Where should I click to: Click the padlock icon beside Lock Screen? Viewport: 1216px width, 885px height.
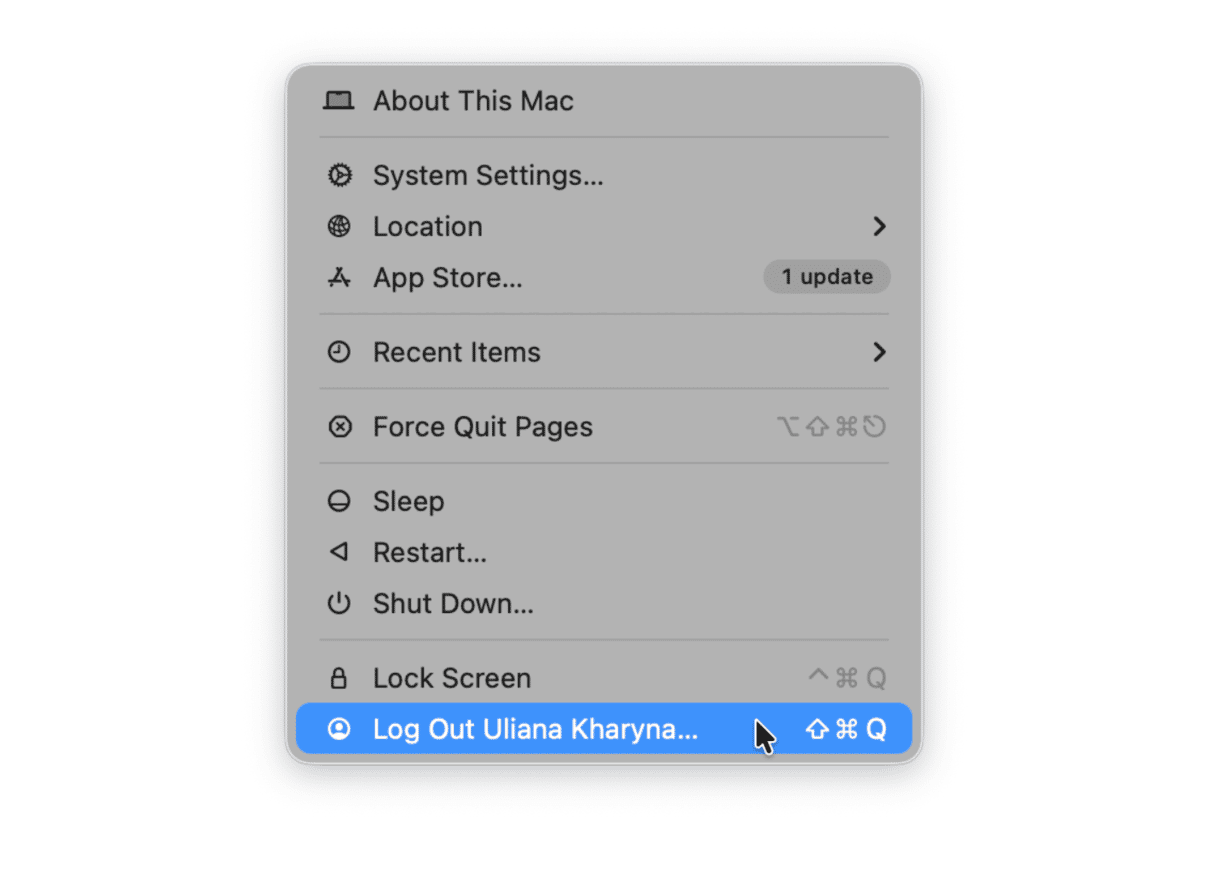click(339, 679)
